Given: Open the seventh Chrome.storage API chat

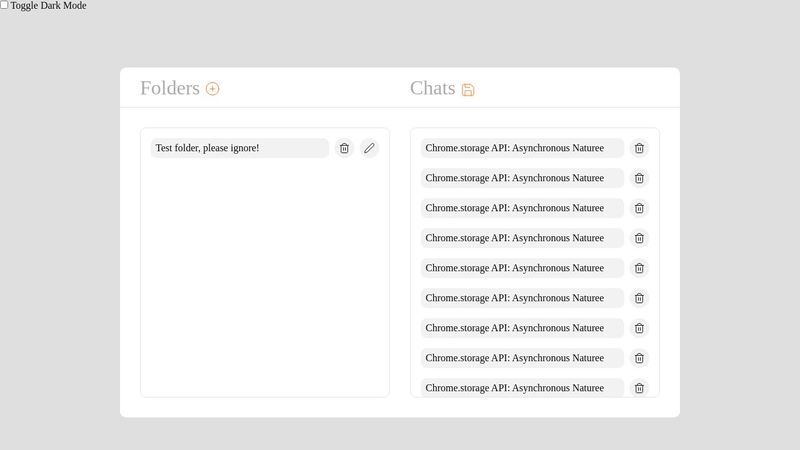Looking at the screenshot, I should (x=521, y=328).
